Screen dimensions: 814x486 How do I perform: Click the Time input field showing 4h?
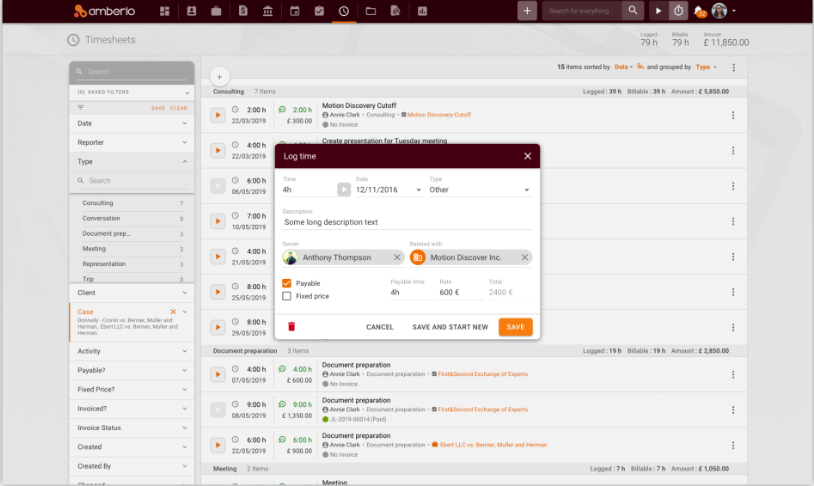pyautogui.click(x=309, y=190)
